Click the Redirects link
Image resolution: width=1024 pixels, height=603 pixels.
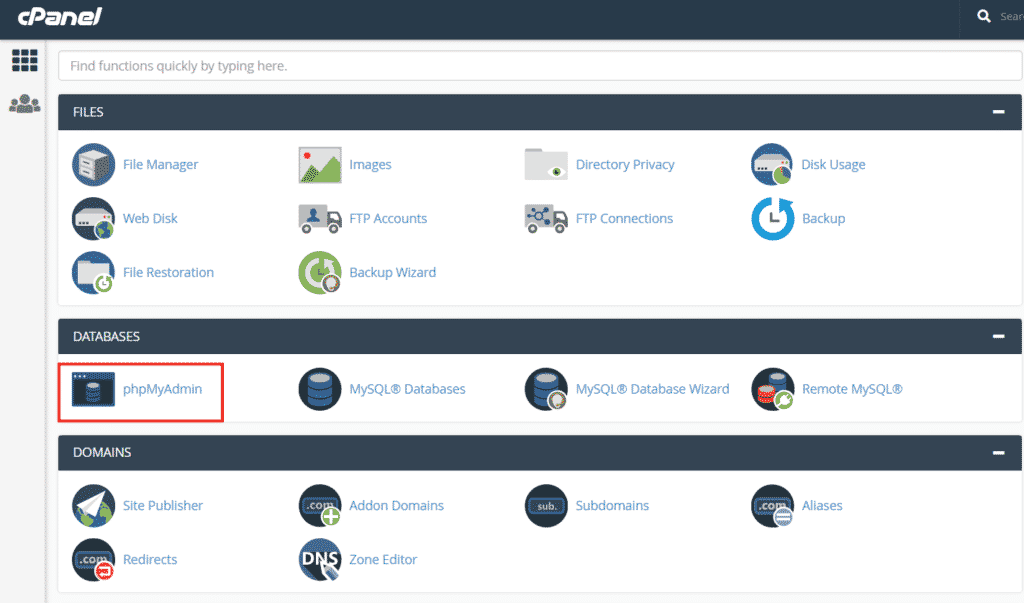point(150,560)
